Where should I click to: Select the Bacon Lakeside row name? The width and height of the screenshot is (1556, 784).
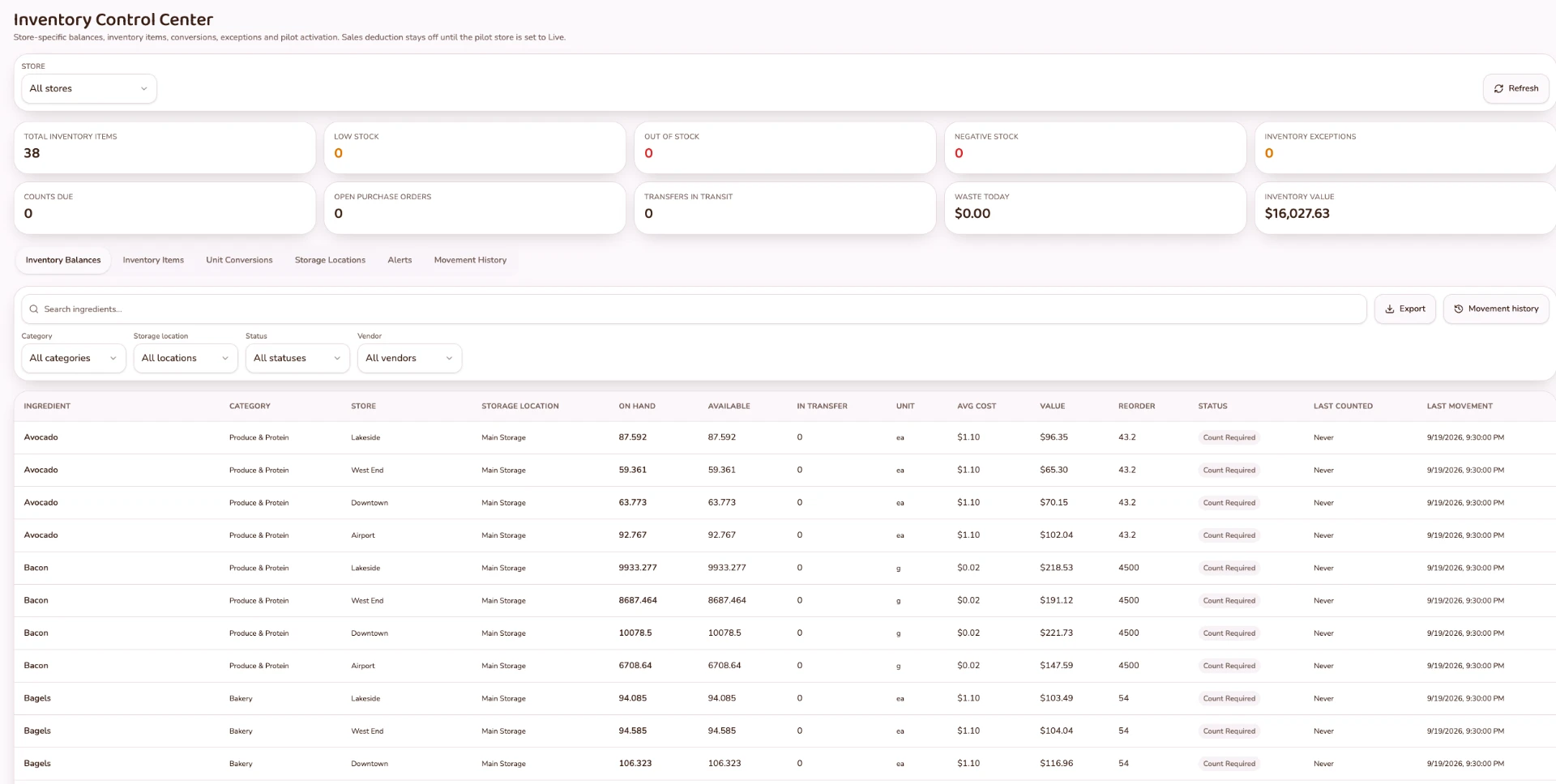click(36, 568)
